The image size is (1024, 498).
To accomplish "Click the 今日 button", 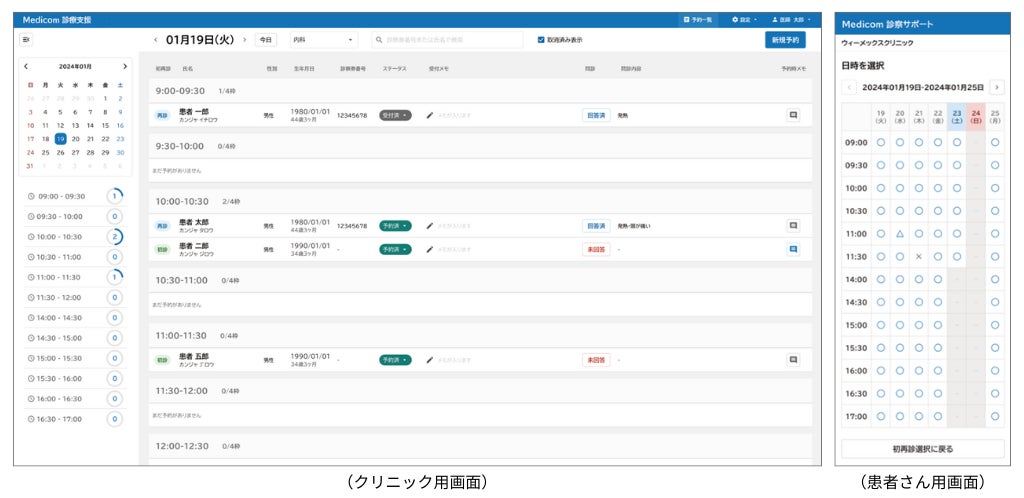I will pos(265,40).
